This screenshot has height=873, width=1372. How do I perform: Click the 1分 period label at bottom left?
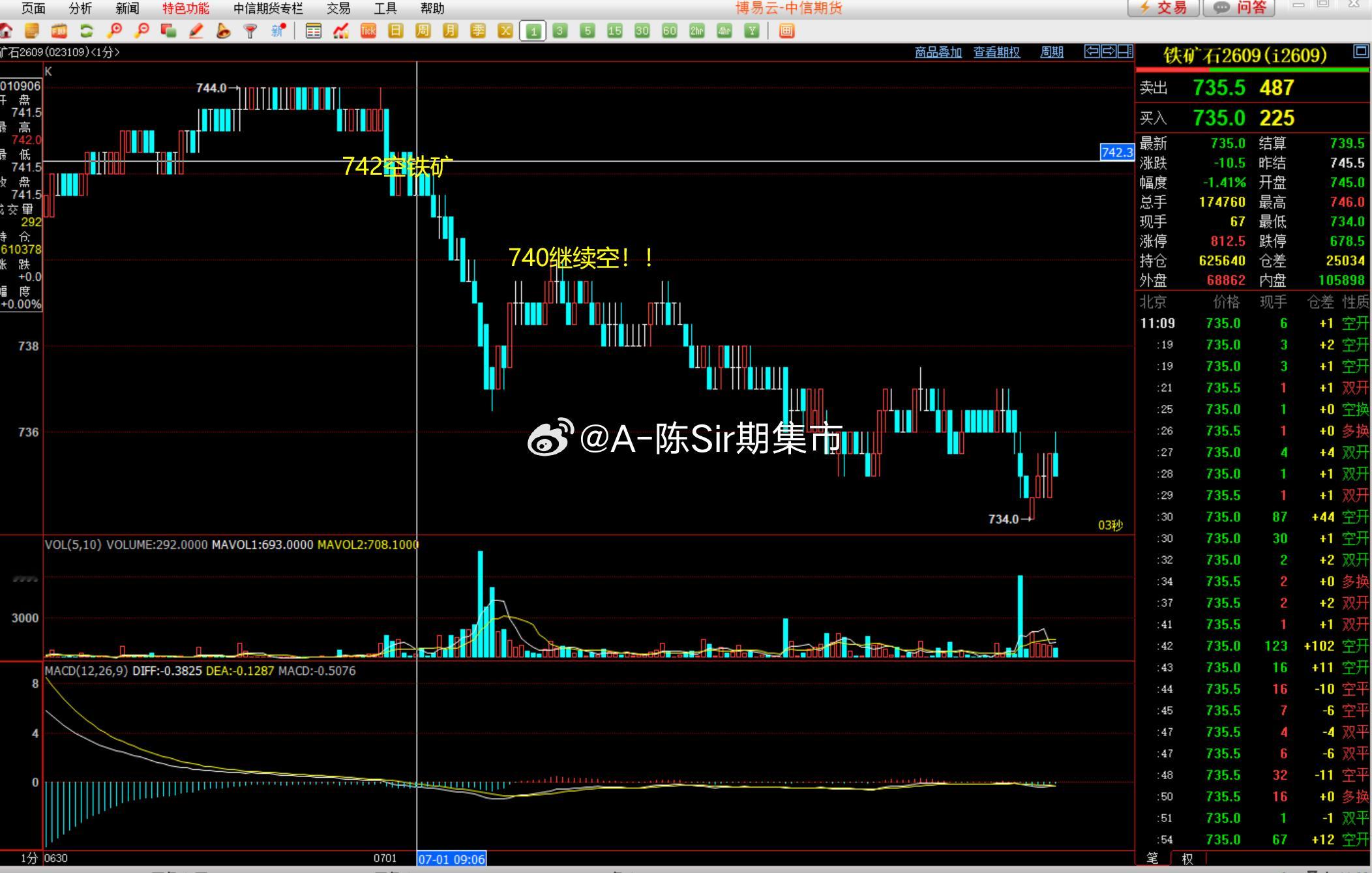pyautogui.click(x=29, y=858)
